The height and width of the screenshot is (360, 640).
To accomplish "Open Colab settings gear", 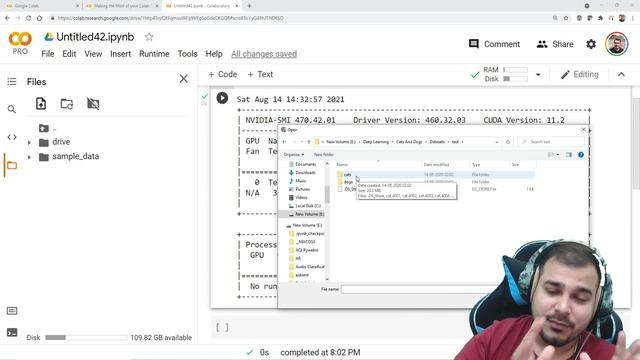I will 591,44.
